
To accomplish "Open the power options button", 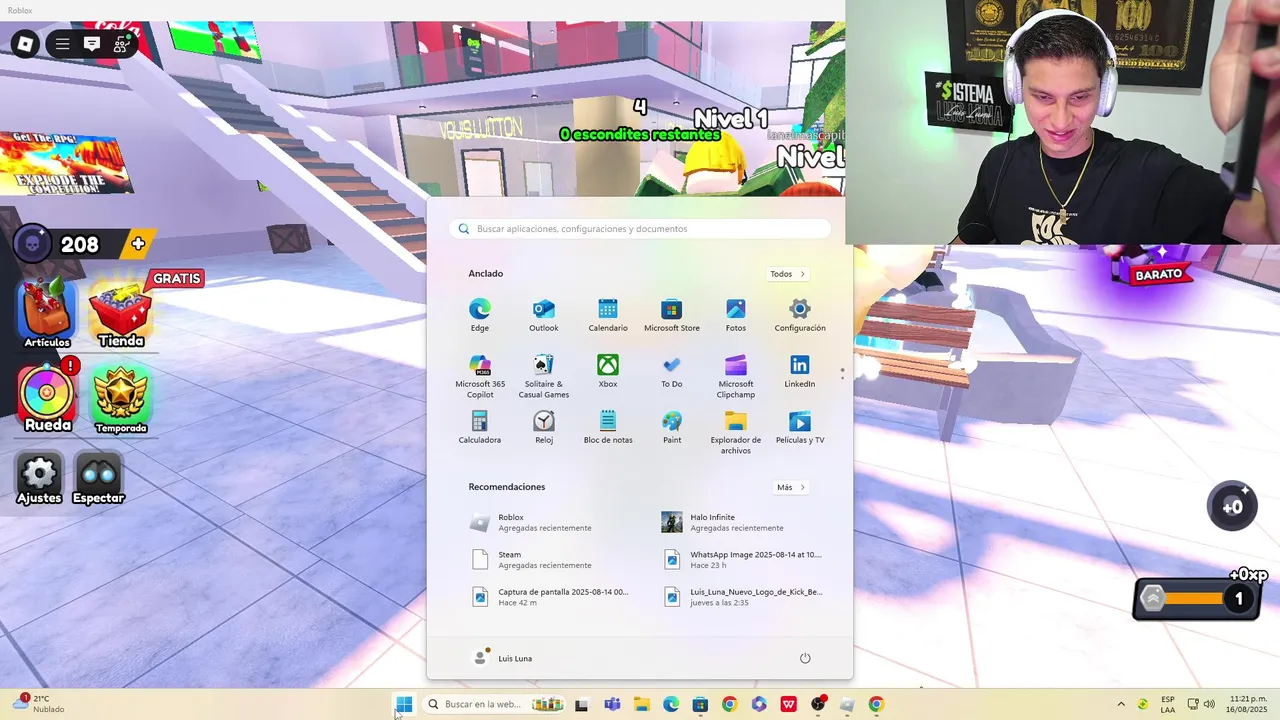I will click(x=805, y=658).
